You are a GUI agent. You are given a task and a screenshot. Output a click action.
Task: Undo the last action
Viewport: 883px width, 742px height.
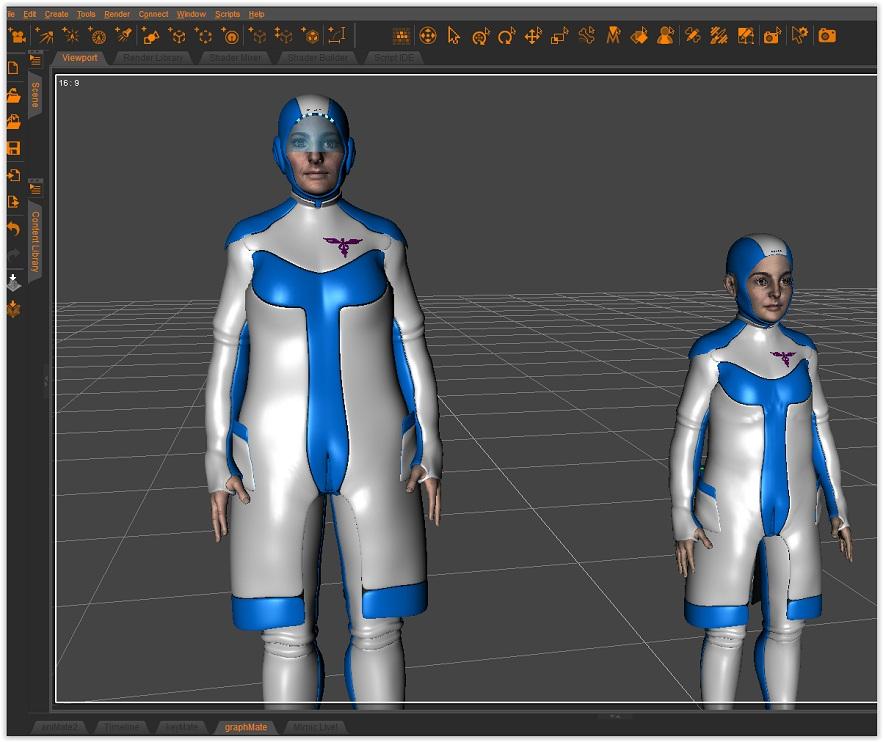(14, 229)
